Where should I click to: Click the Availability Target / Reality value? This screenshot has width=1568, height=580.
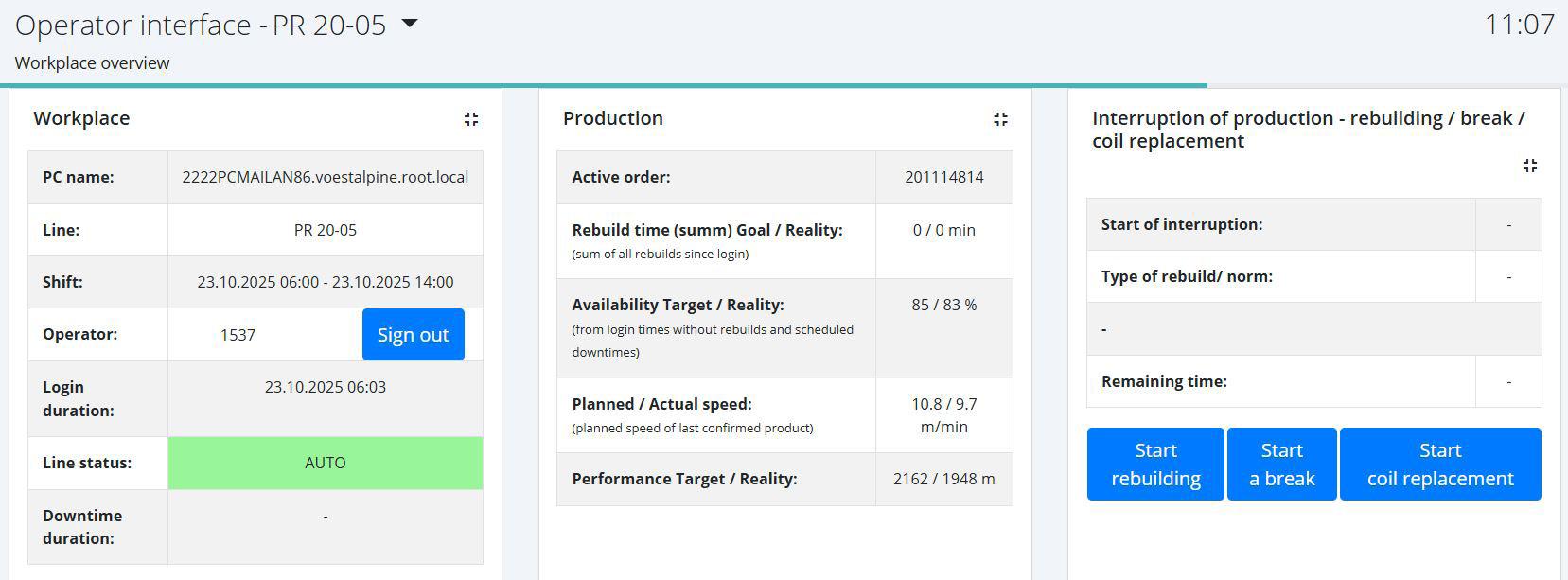(x=943, y=305)
